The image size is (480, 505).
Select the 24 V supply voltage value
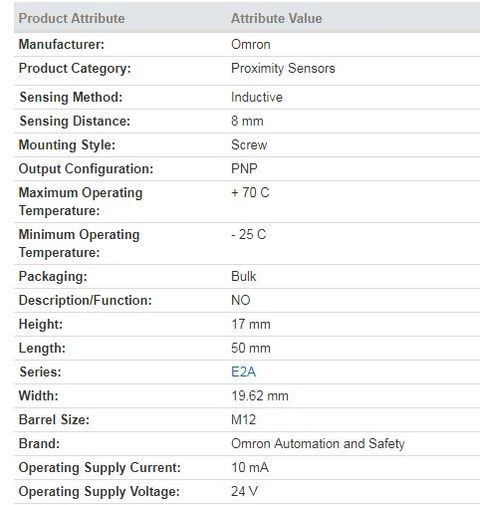click(x=245, y=491)
